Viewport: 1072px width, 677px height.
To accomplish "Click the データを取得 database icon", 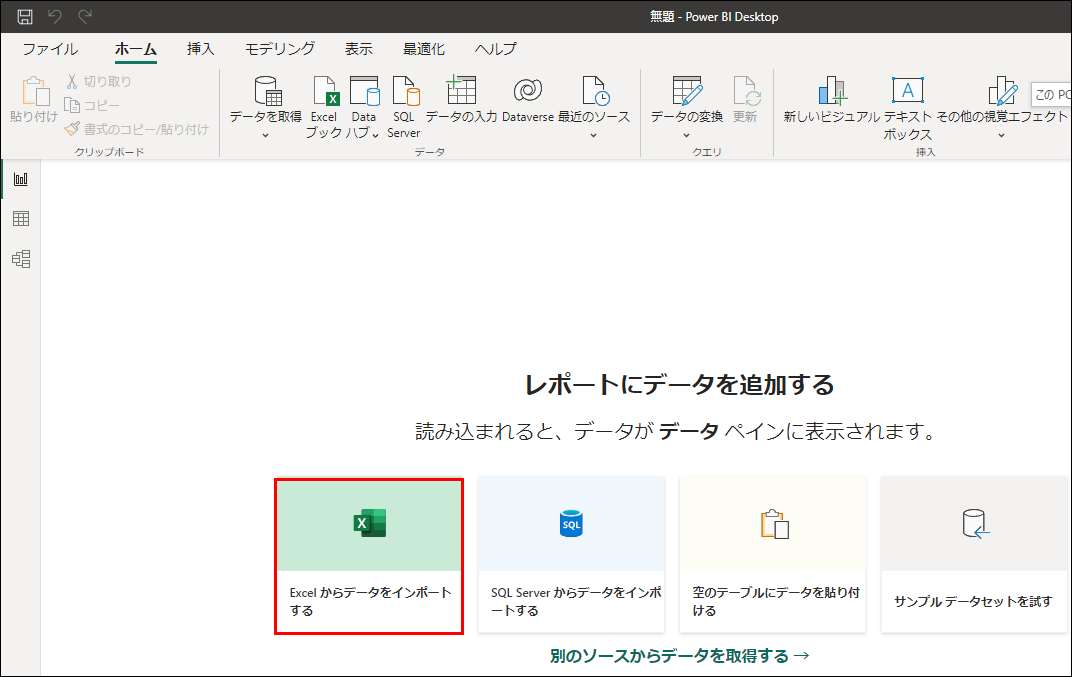I will (267, 91).
